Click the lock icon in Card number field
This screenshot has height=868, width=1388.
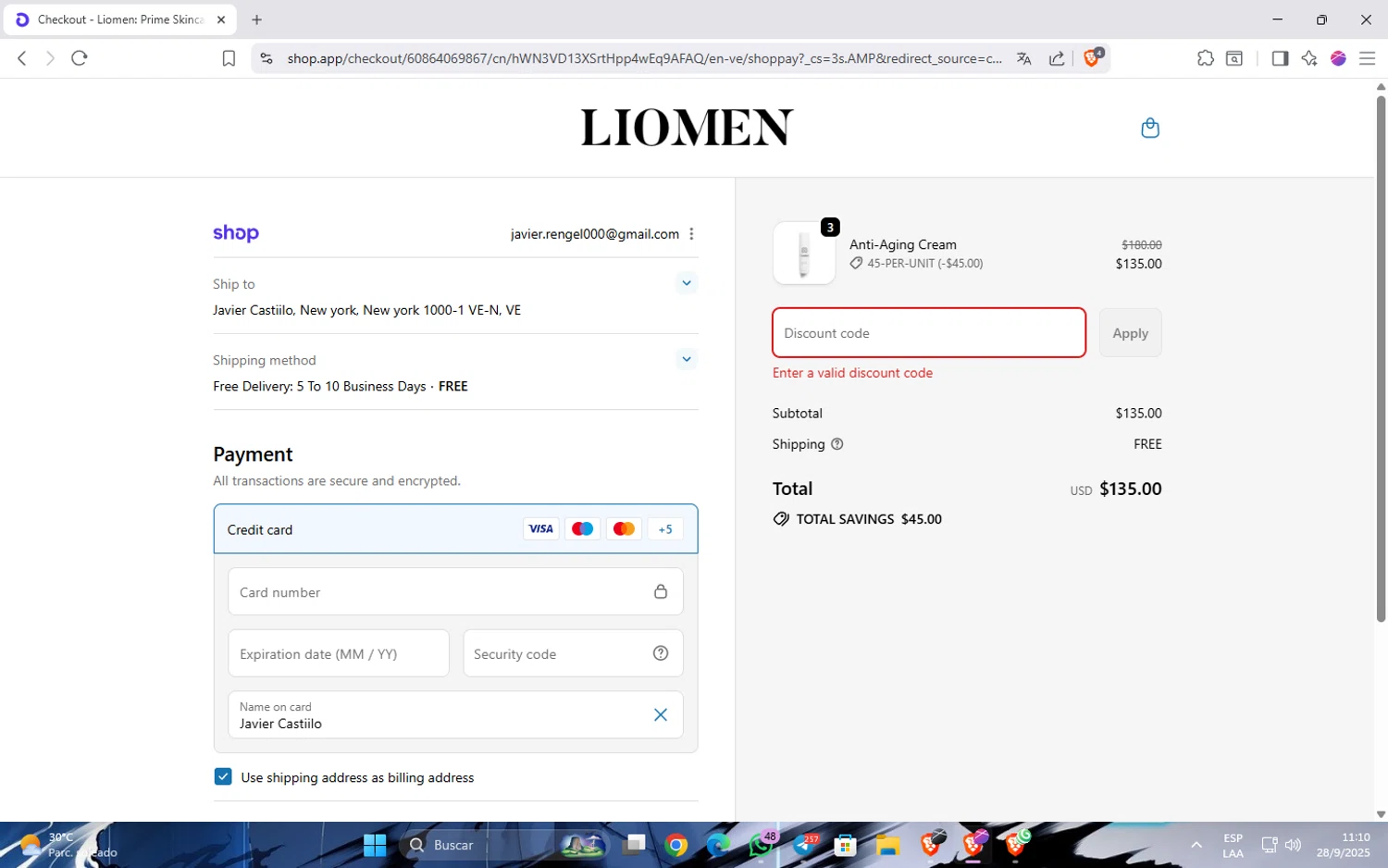point(661,591)
